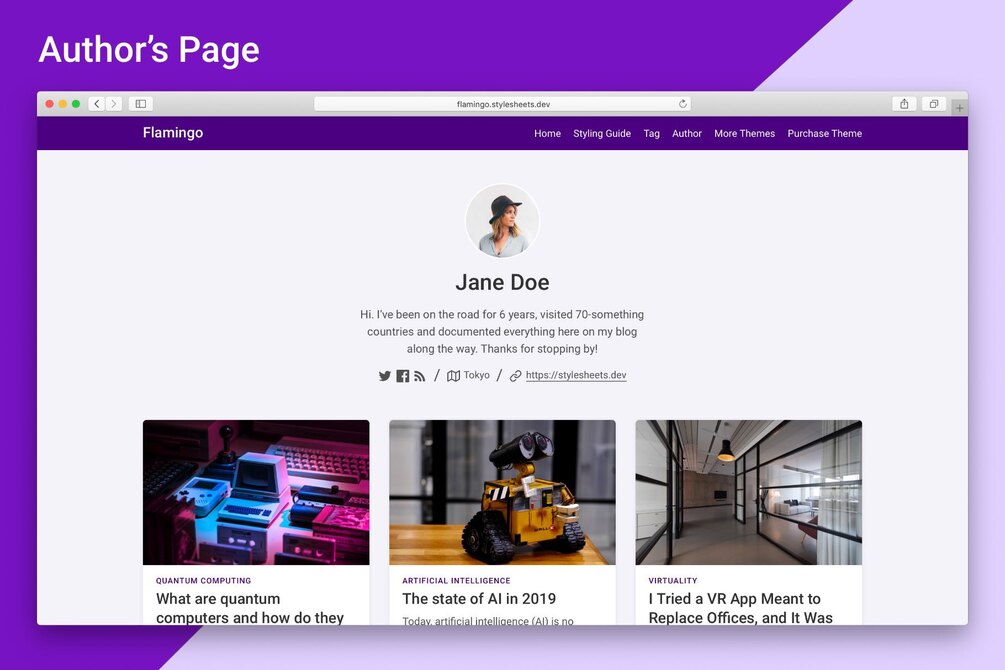Follow the https://stylesheets.dev link

point(576,376)
